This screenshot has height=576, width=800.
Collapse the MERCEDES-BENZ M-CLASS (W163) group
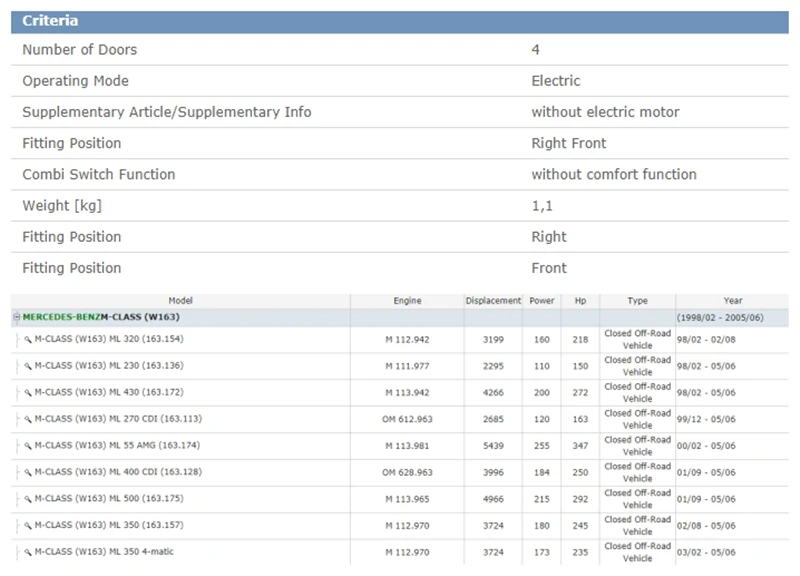coord(16,317)
